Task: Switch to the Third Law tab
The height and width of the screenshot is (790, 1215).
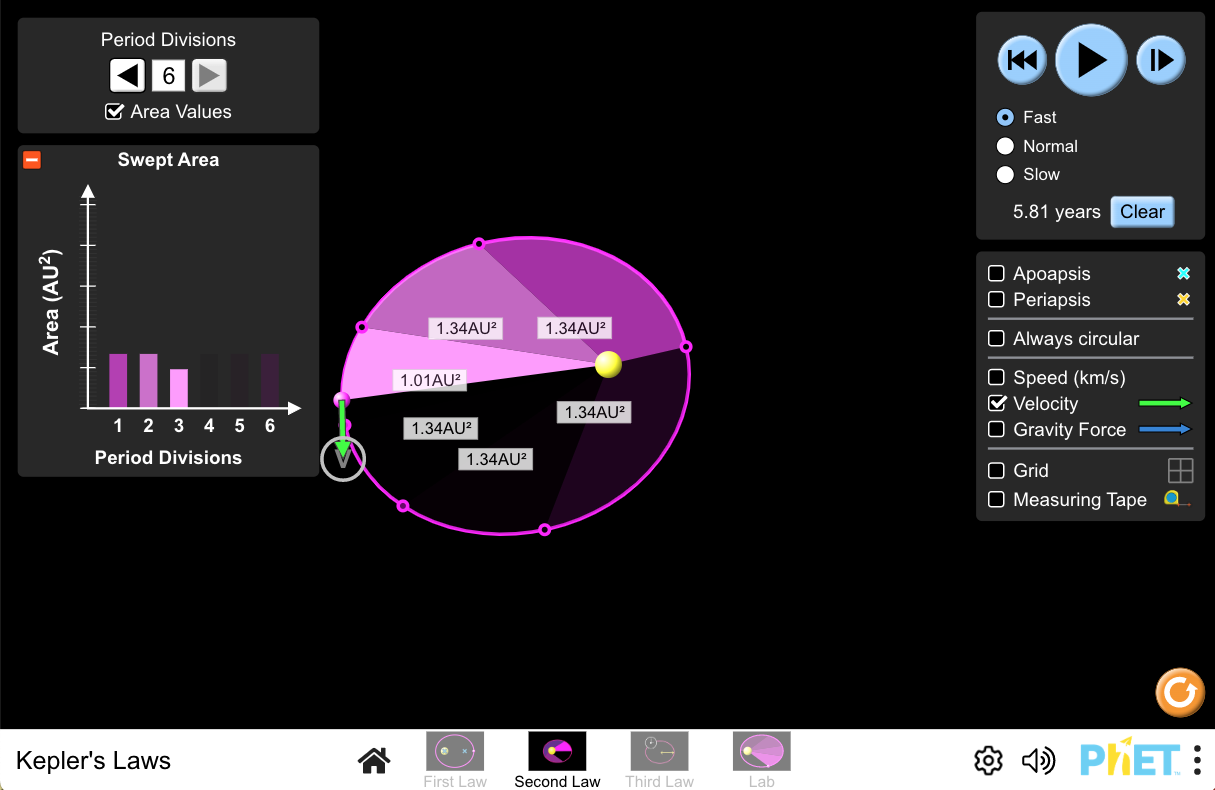Action: tap(659, 750)
